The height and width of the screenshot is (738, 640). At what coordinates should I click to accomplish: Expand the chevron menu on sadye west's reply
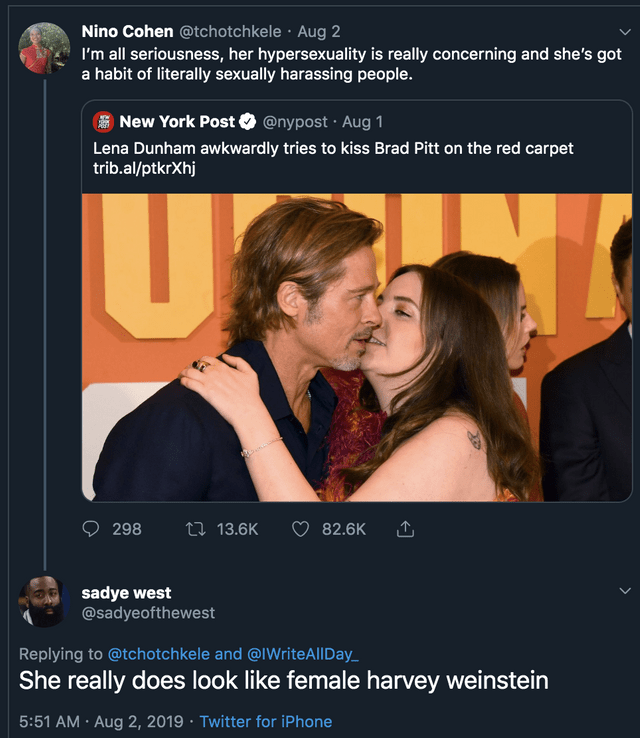(621, 592)
